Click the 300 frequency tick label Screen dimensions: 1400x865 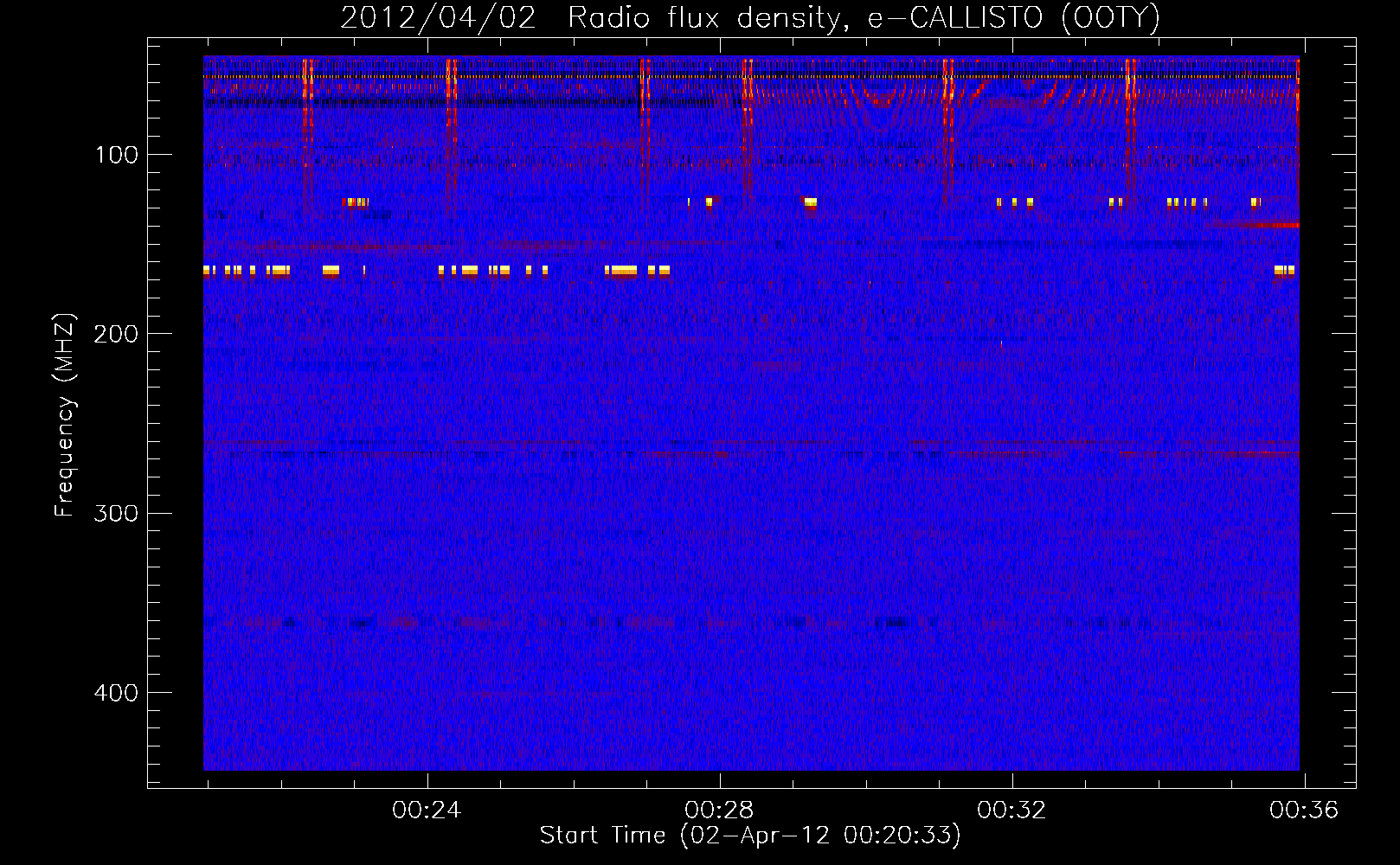[x=115, y=514]
